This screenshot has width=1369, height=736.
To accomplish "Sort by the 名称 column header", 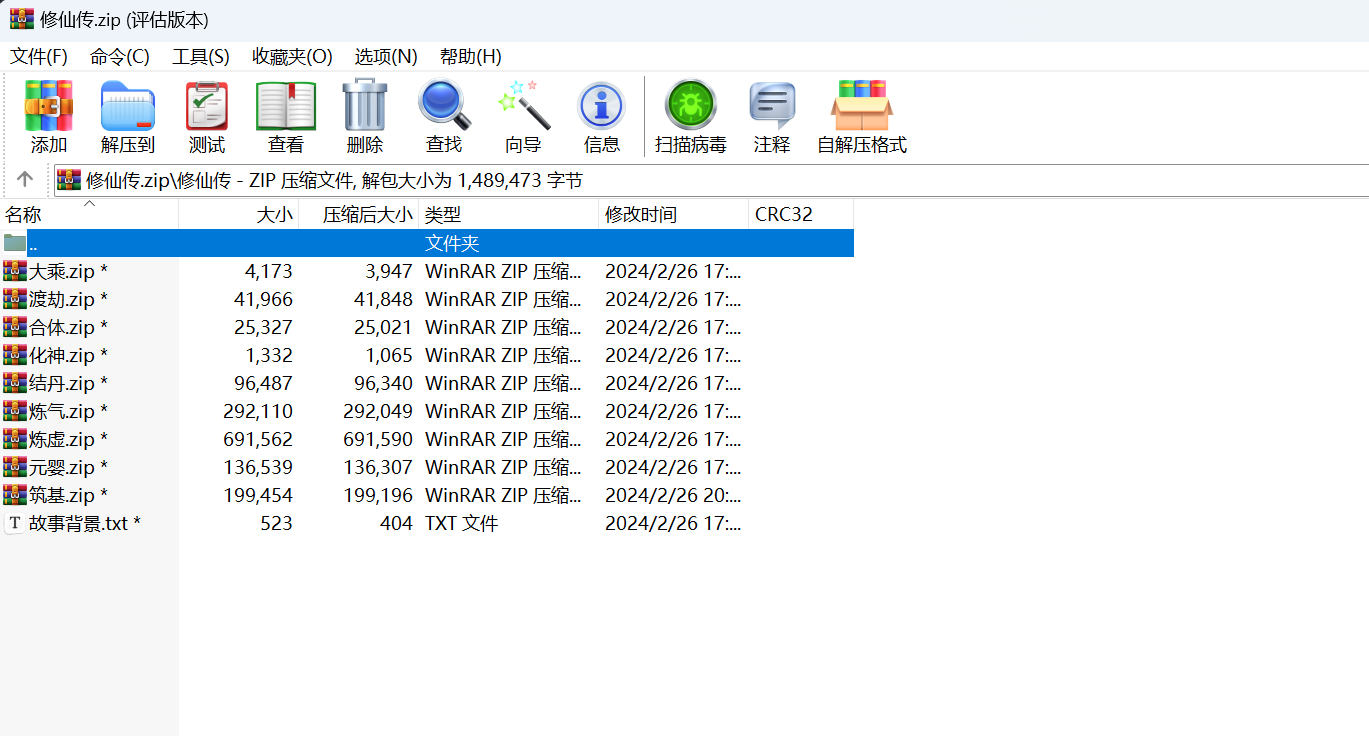I will (x=89, y=214).
